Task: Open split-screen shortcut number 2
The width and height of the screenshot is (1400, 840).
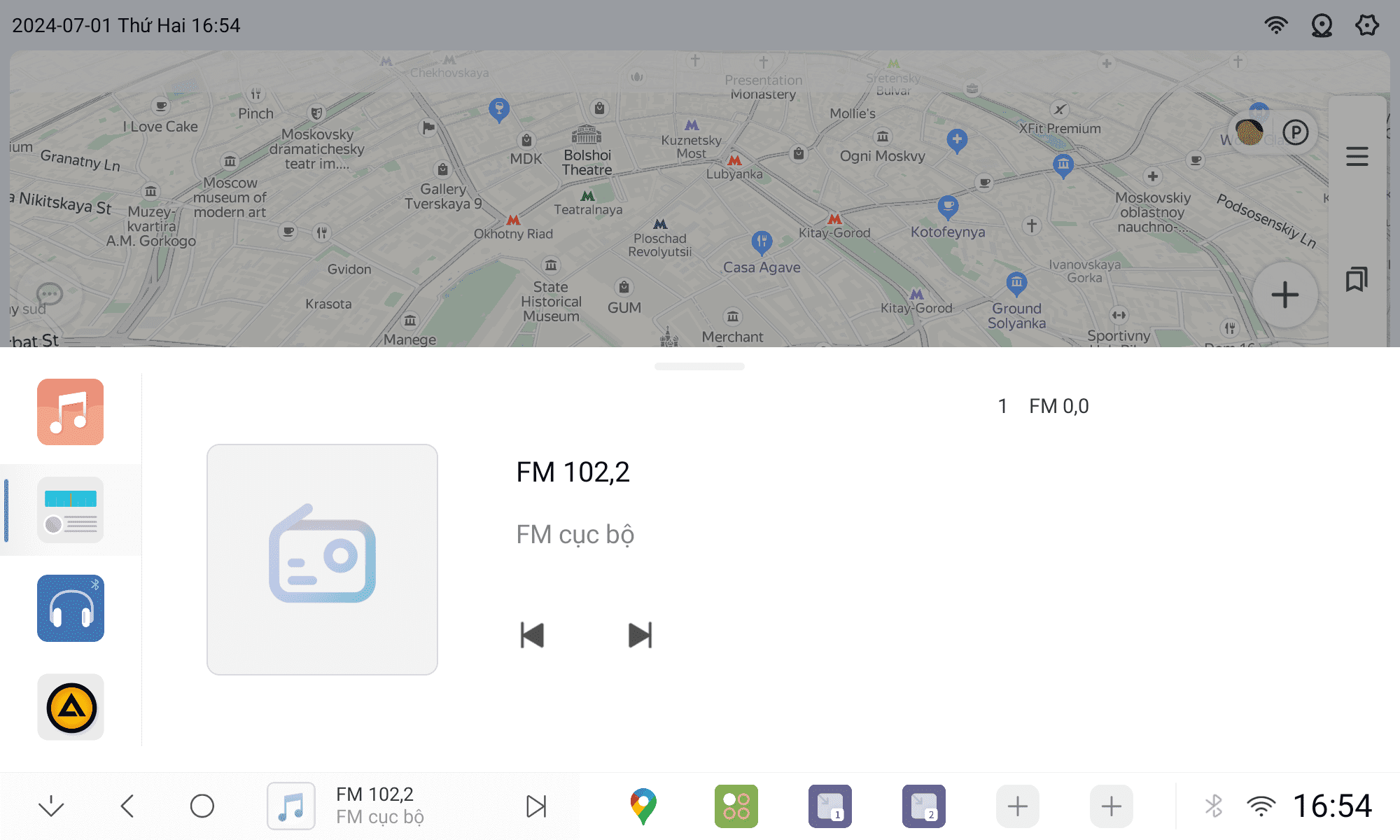Action: point(923,806)
